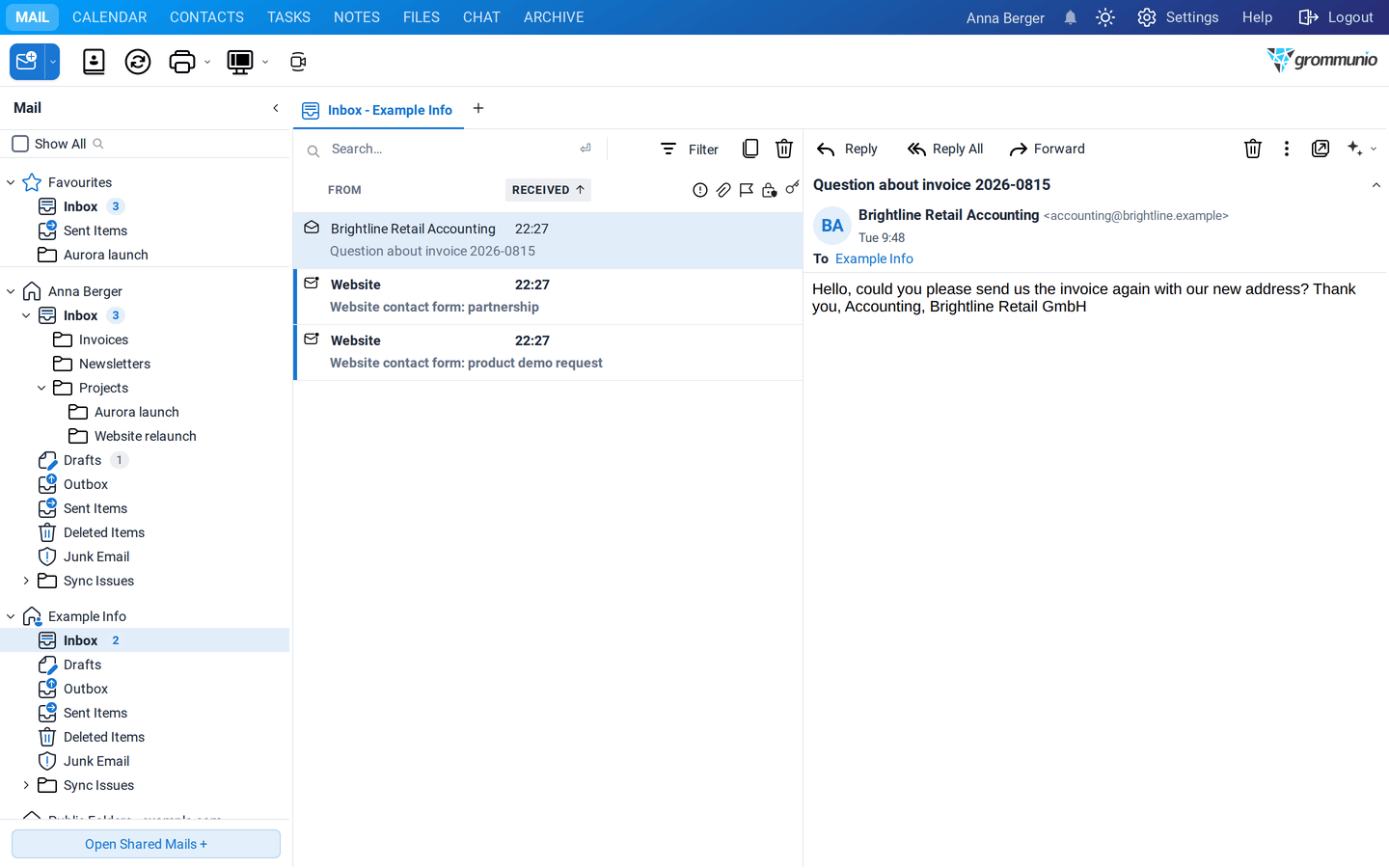The height and width of the screenshot is (868, 1389).
Task: Open the Website relaunch folder
Action: 146,436
